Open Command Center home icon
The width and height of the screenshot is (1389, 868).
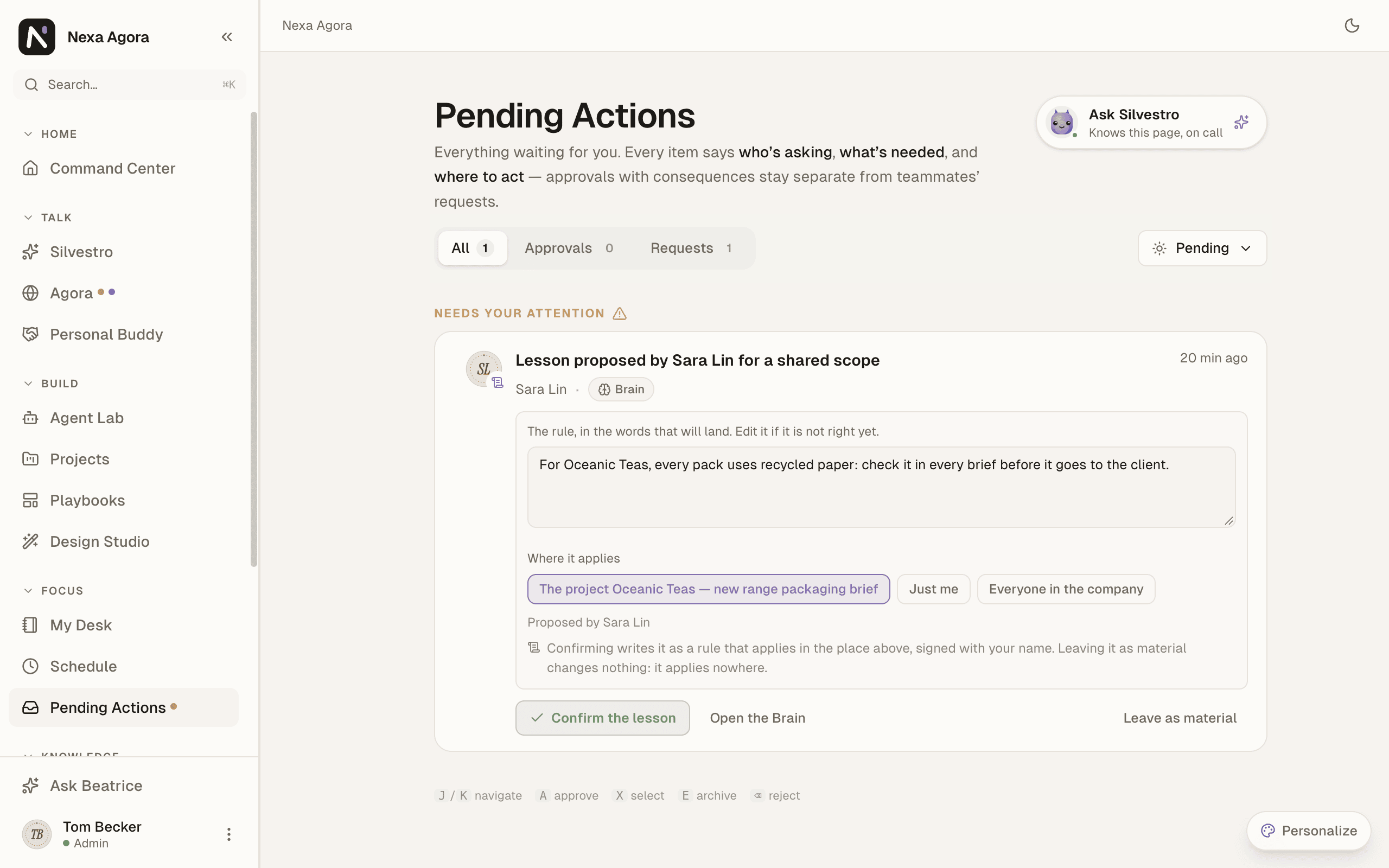coord(30,168)
